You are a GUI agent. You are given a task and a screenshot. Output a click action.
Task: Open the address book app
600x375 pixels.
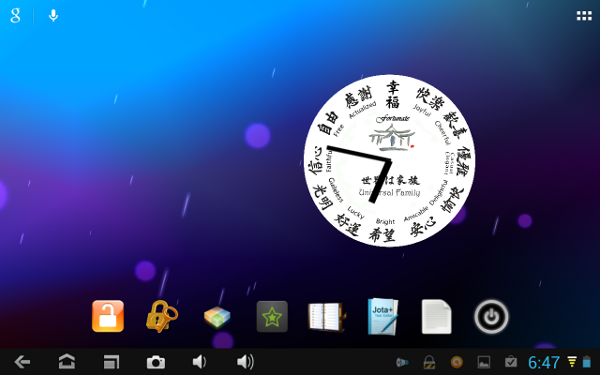point(326,317)
